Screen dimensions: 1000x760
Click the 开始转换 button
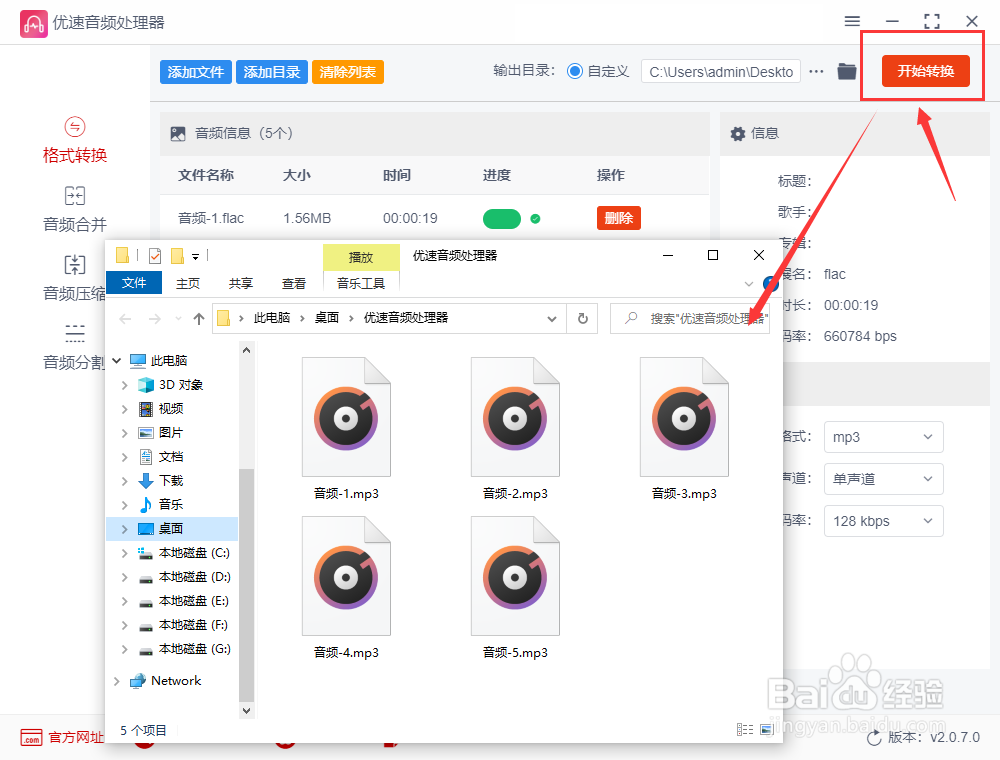click(925, 71)
